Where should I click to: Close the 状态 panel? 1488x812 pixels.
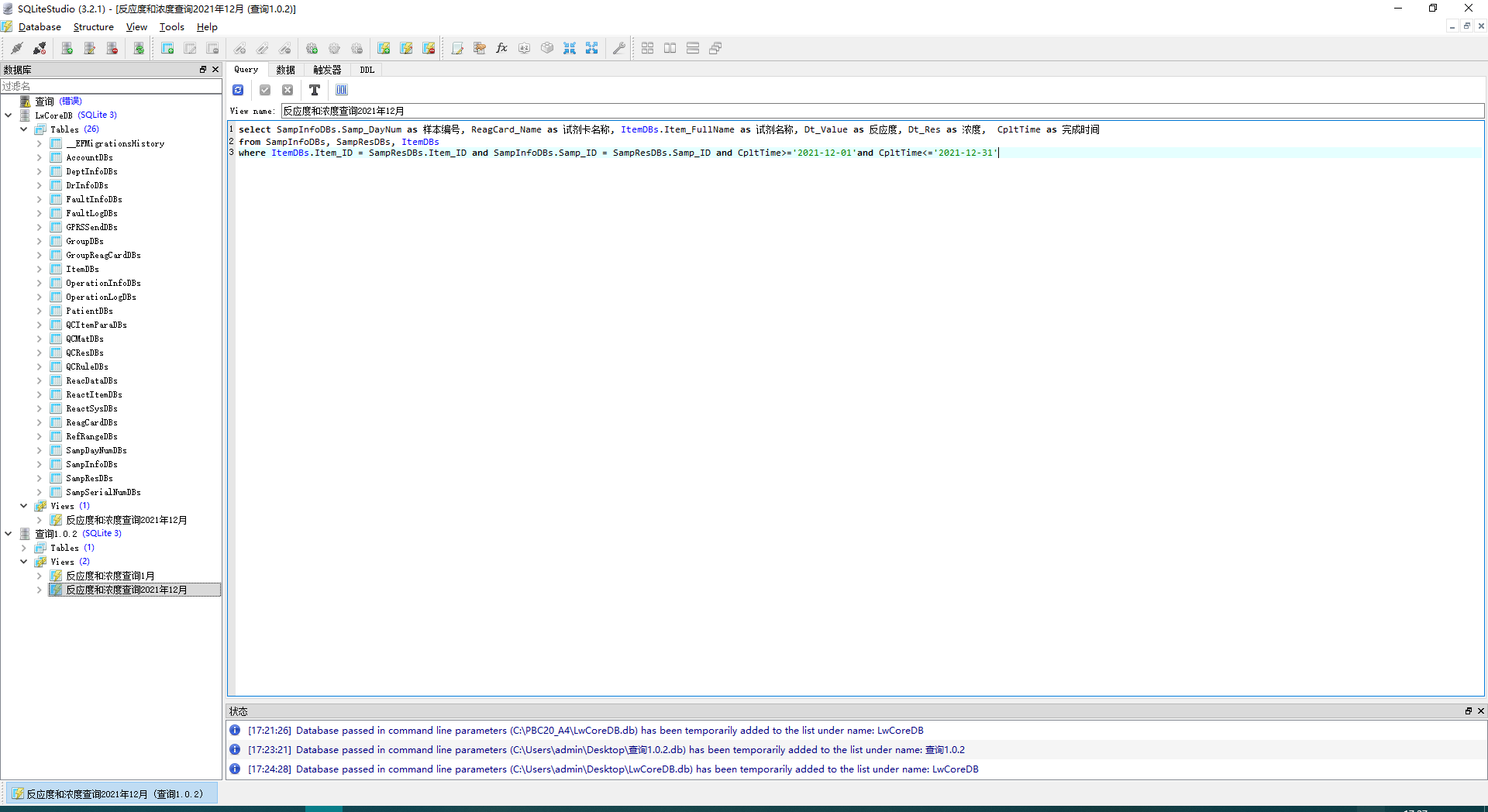coord(1481,711)
